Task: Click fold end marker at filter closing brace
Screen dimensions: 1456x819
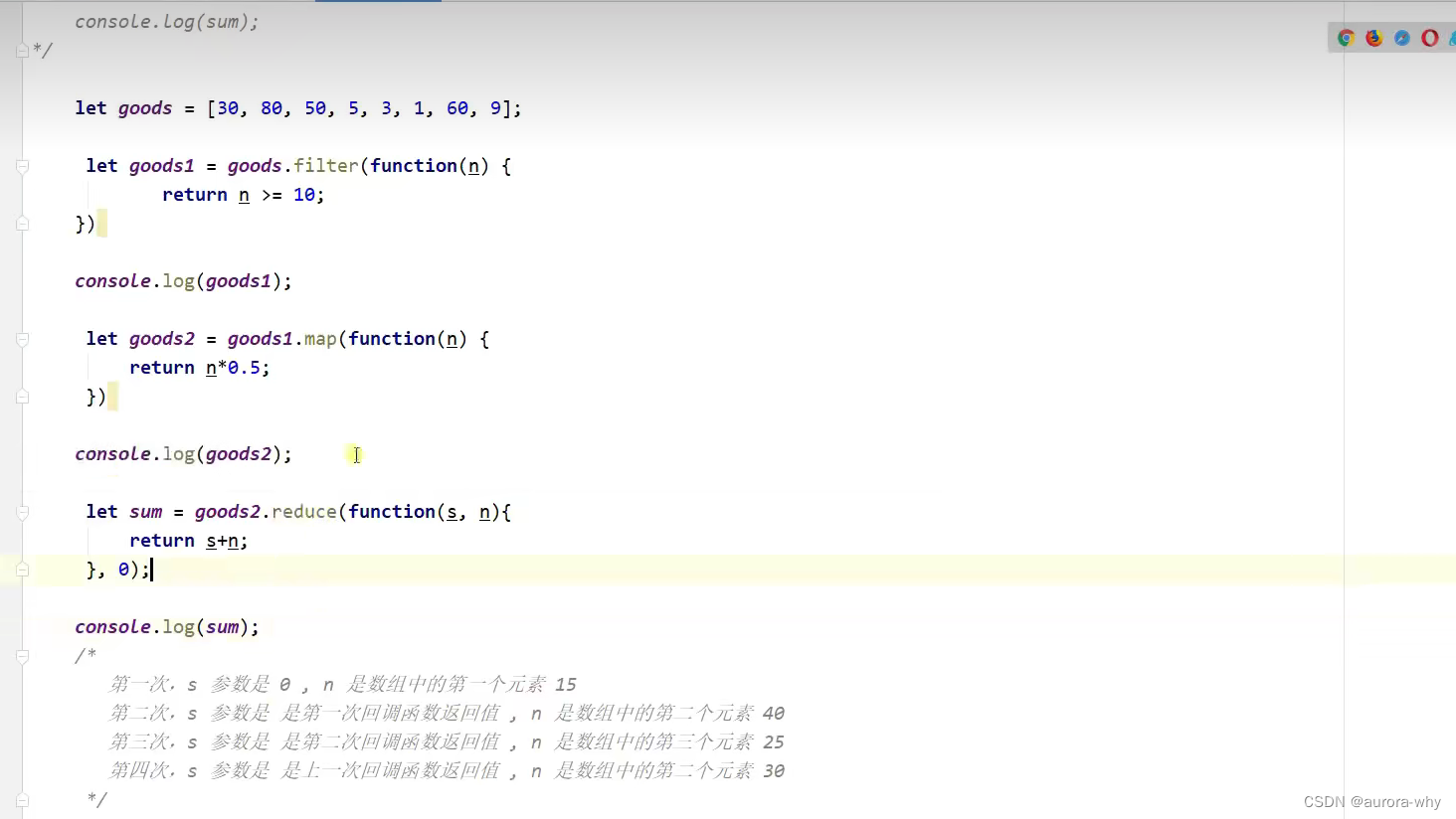Action: point(22,224)
